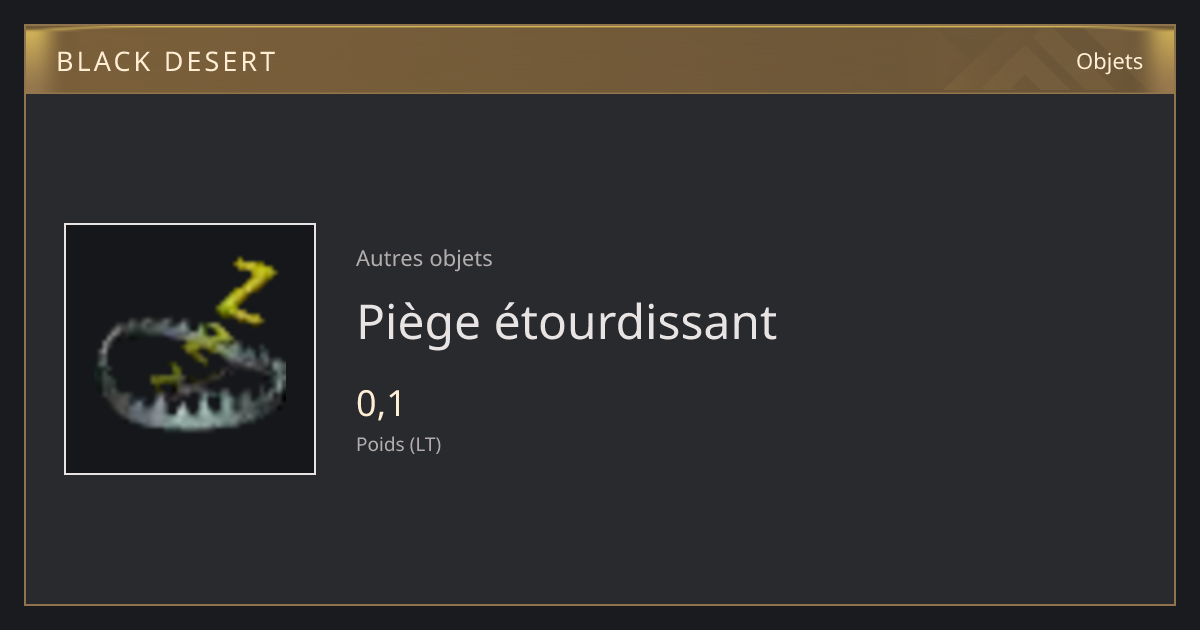Click the small yellow spark inside trap
This screenshot has width=1200, height=630.
pos(168,379)
